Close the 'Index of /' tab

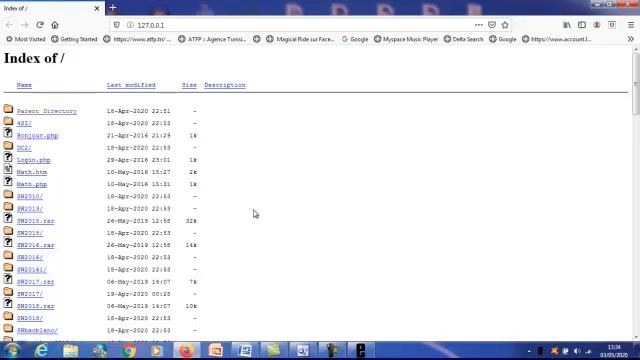click(97, 8)
